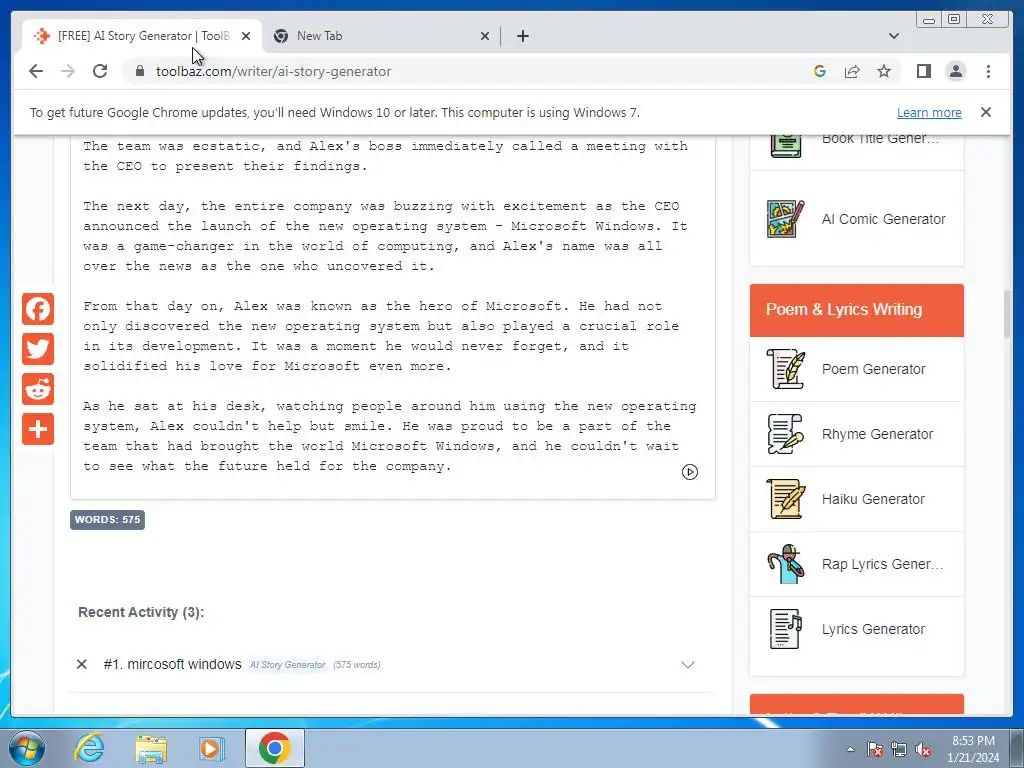
Task: Dismiss the Chrome update notification bar
Action: pyautogui.click(x=985, y=112)
